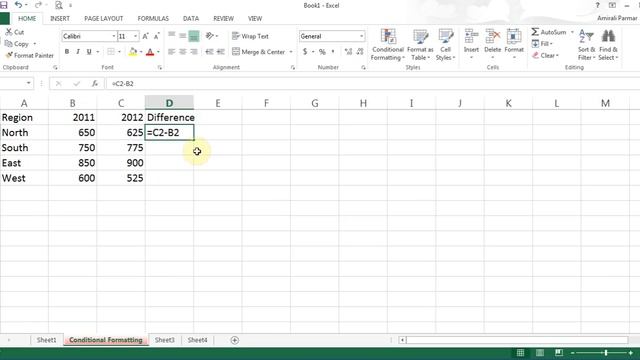Click the Cut scissors button
The width and height of the screenshot is (640, 360).
15,32
